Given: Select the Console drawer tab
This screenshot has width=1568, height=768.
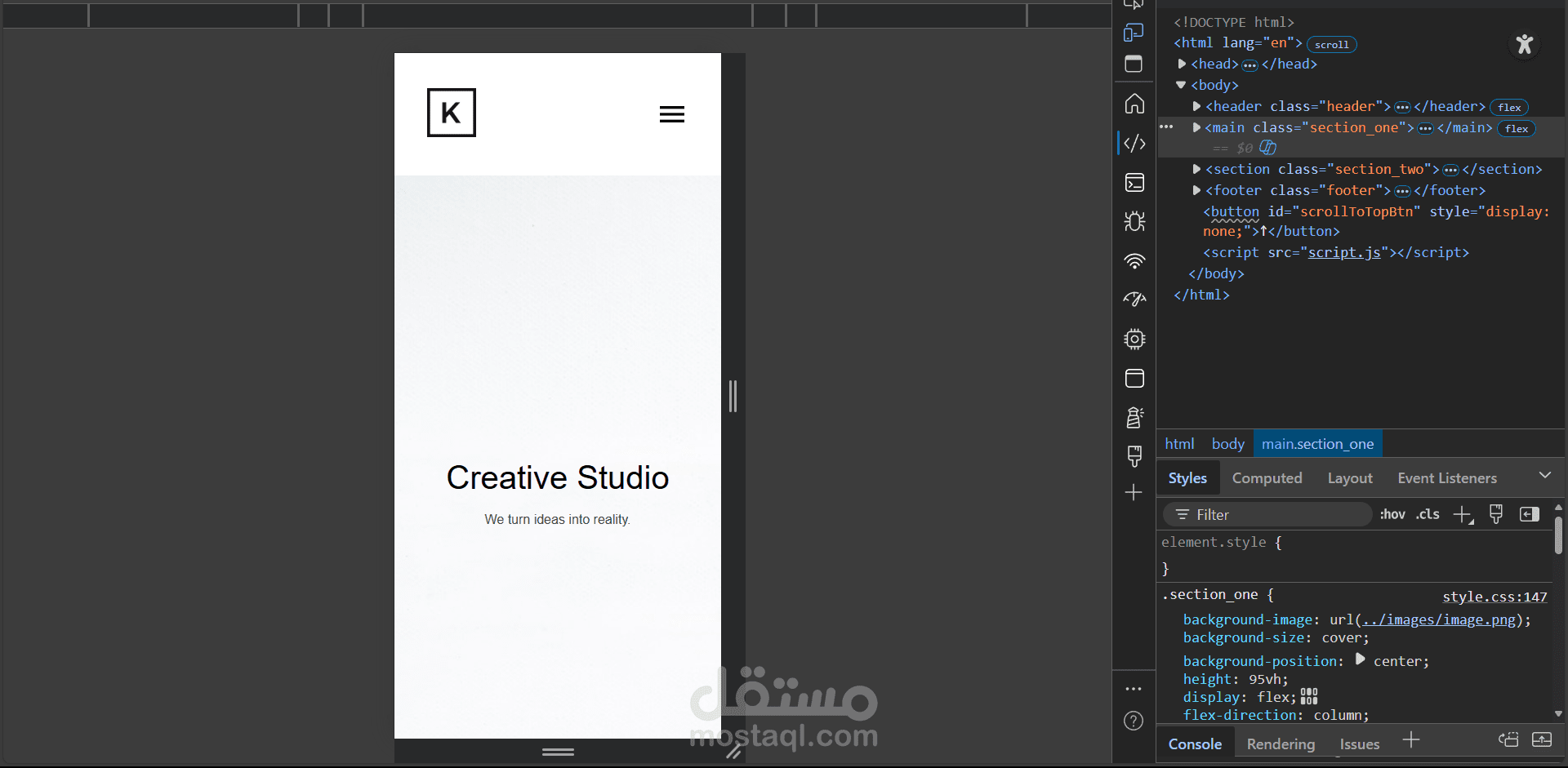Looking at the screenshot, I should click(x=1195, y=744).
